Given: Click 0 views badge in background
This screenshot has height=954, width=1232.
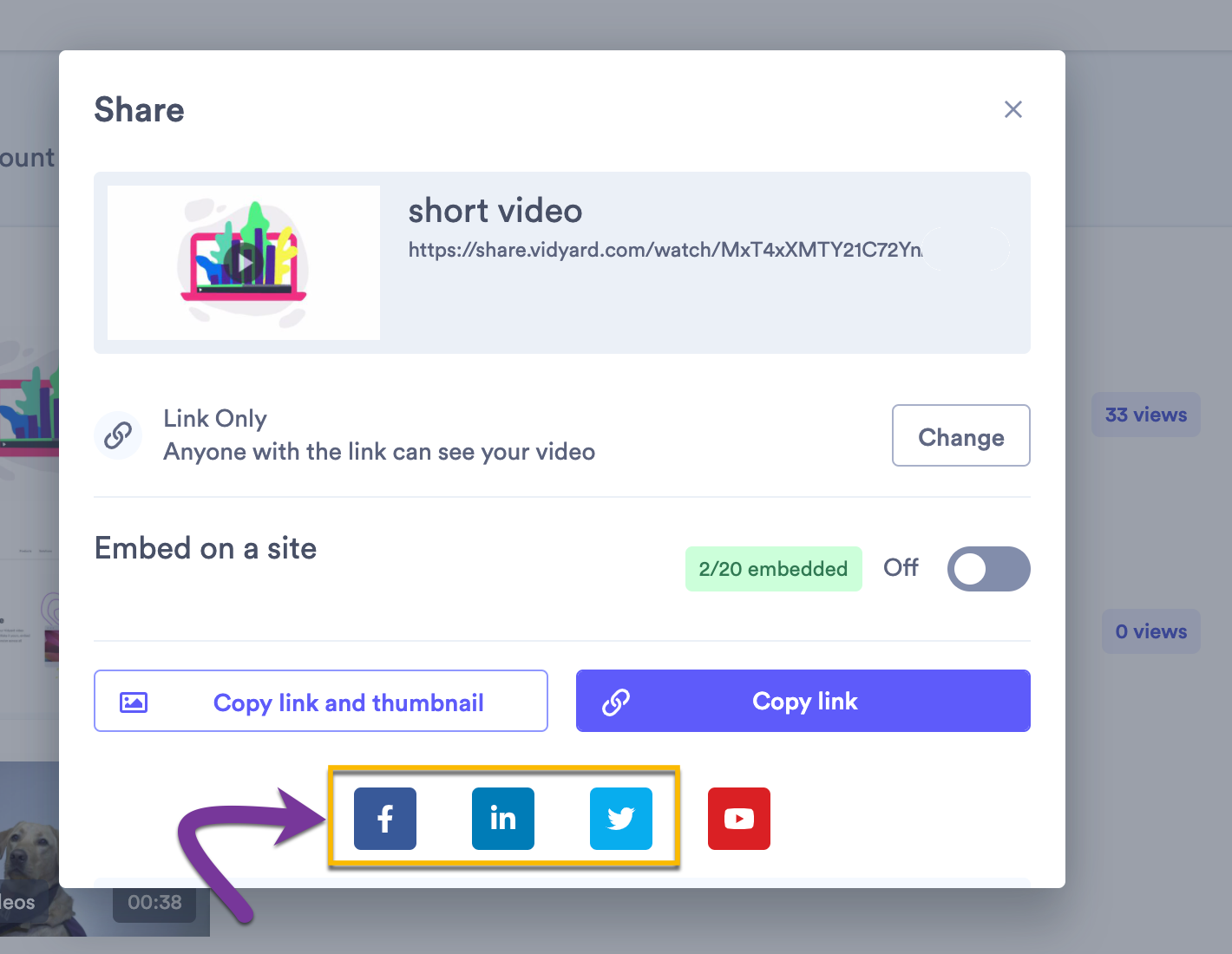Looking at the screenshot, I should [1151, 631].
